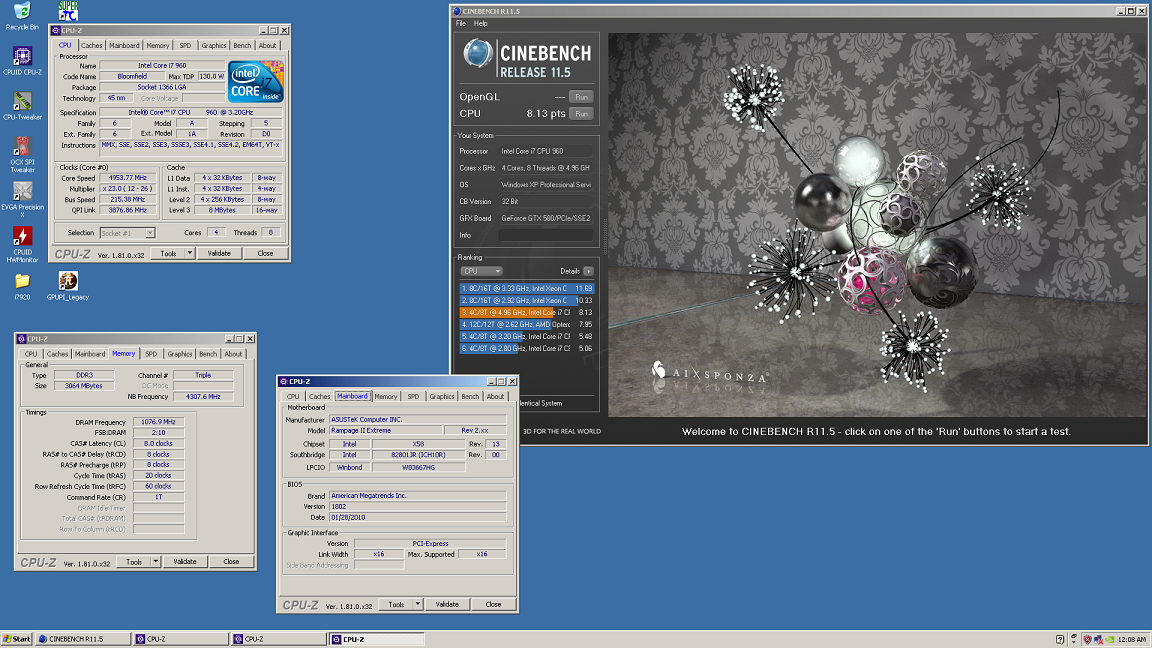
Task: Select the i7920 folder on the desktop
Action: click(22, 287)
